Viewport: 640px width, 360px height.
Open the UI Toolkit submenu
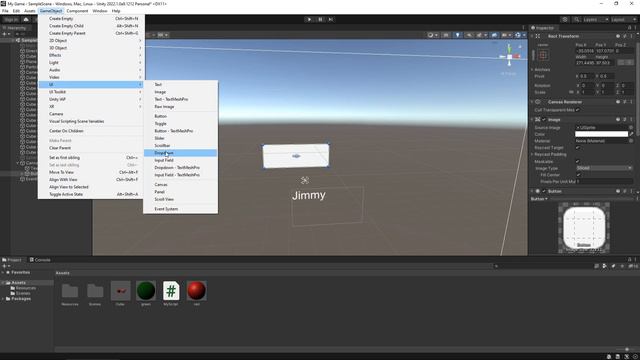[91, 92]
